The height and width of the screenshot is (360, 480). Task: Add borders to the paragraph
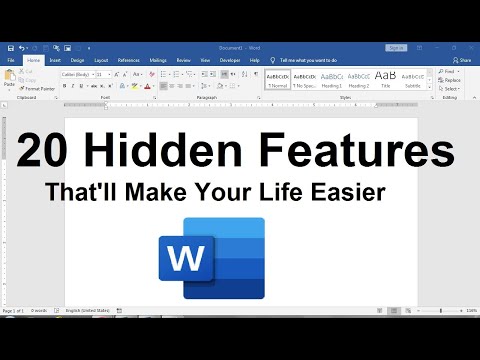click(x=232, y=86)
